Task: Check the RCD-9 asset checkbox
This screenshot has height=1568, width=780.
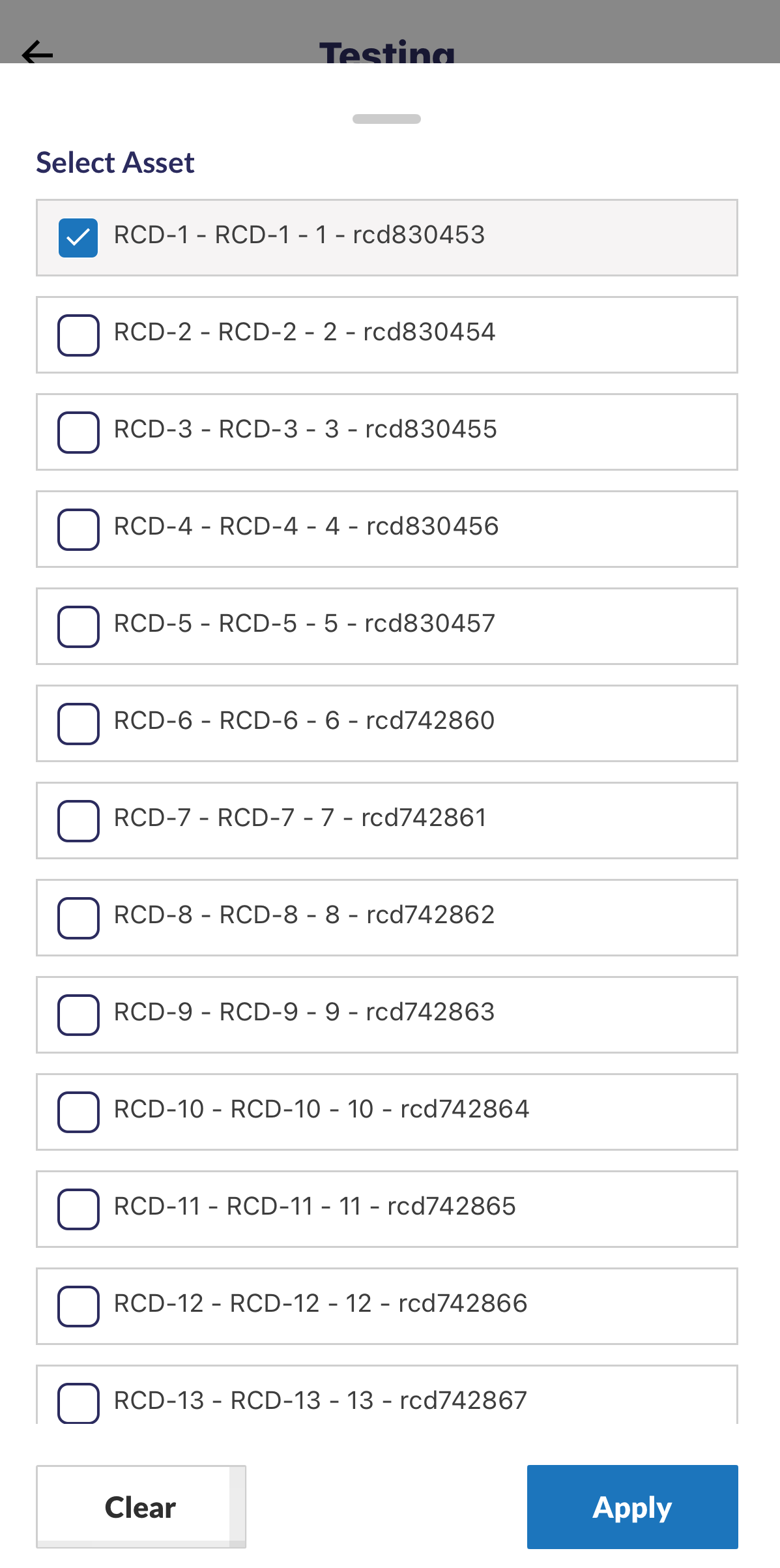Action: click(x=78, y=1015)
